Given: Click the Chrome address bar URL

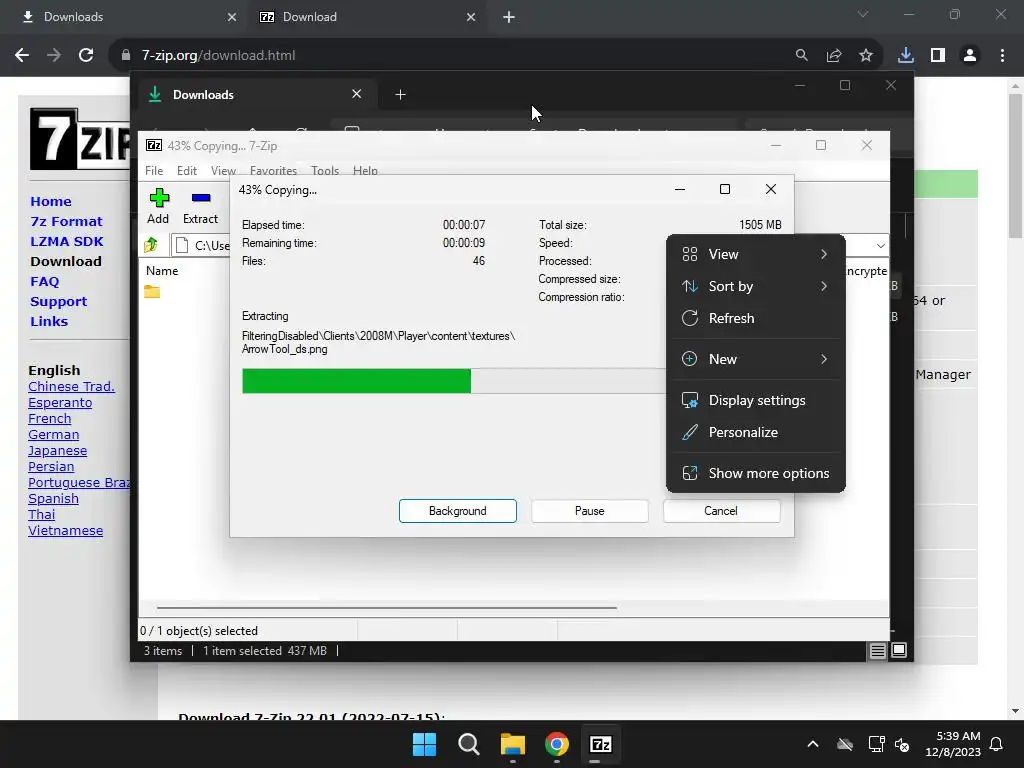Looking at the screenshot, I should pyautogui.click(x=219, y=56).
